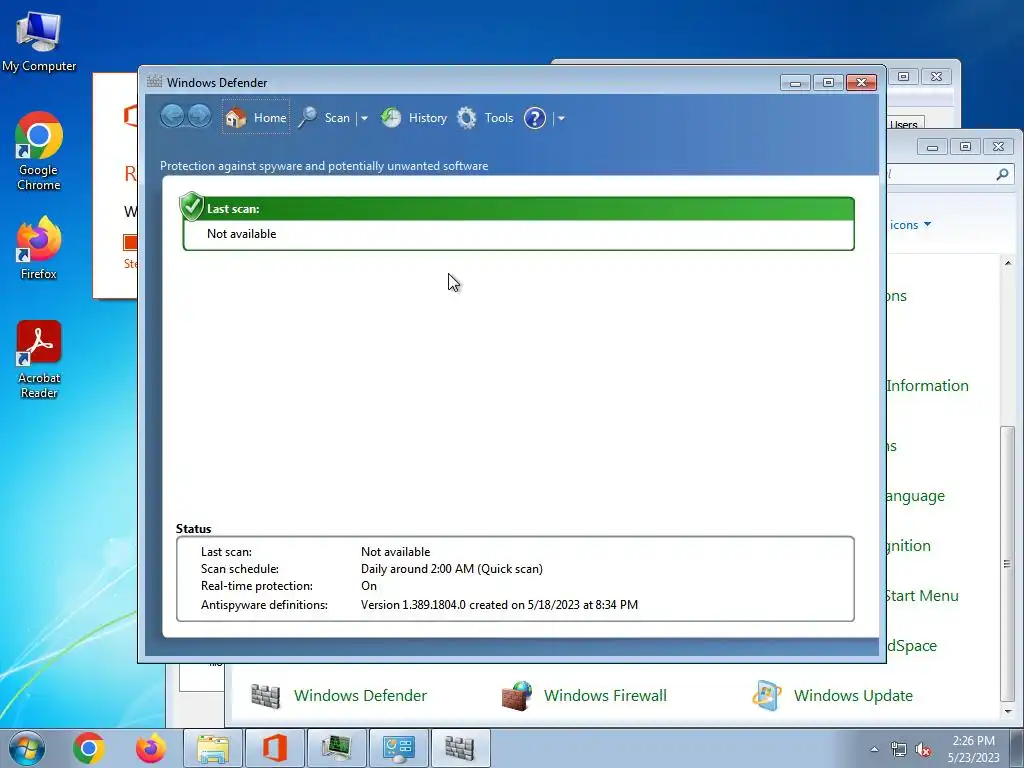The width and height of the screenshot is (1024, 768).
Task: Open the Tools page
Action: click(499, 118)
